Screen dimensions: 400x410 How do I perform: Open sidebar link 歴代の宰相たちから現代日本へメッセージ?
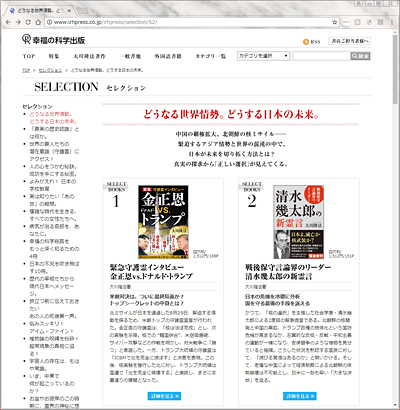52,286
